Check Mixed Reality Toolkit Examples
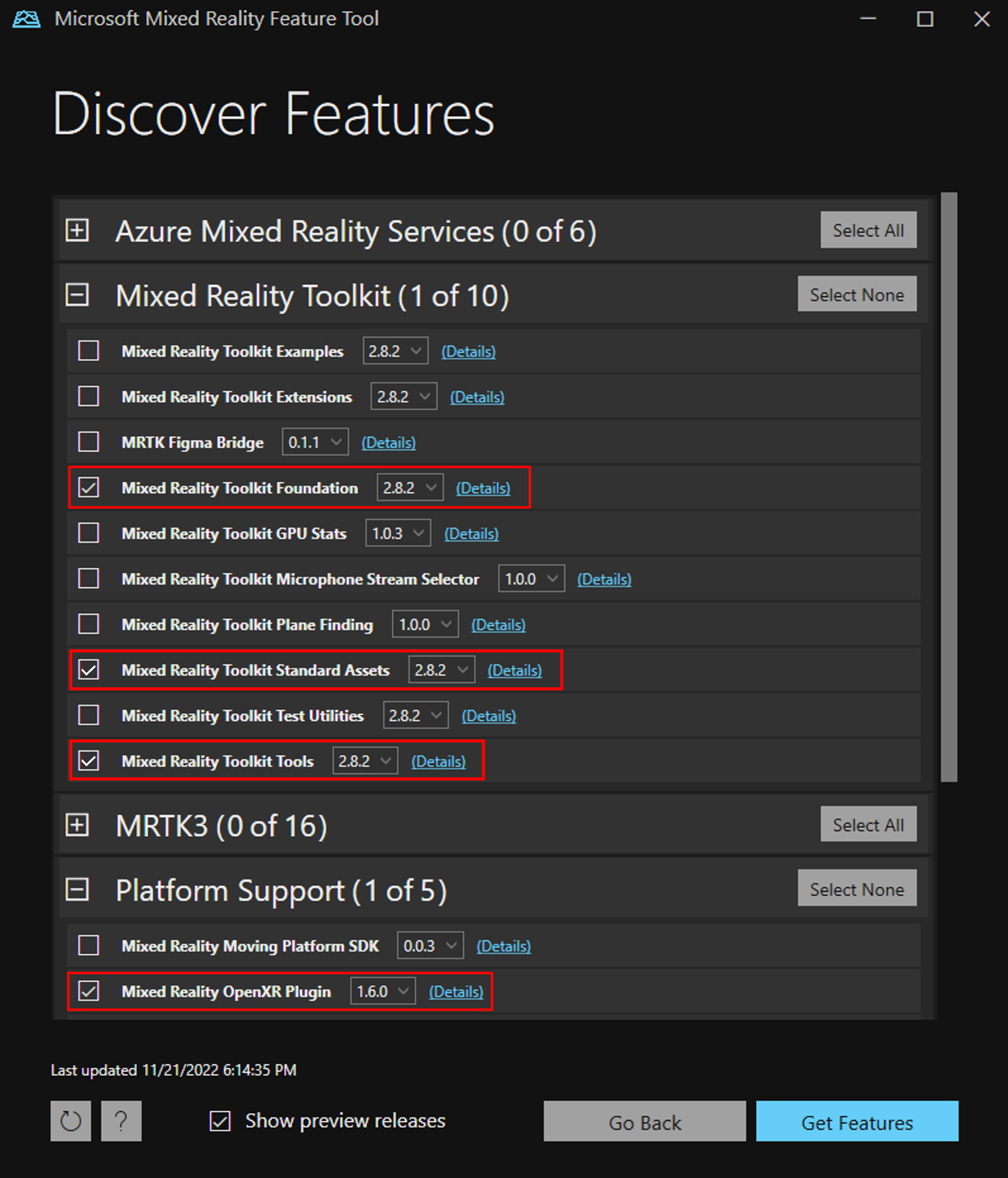1008x1178 pixels. (88, 351)
